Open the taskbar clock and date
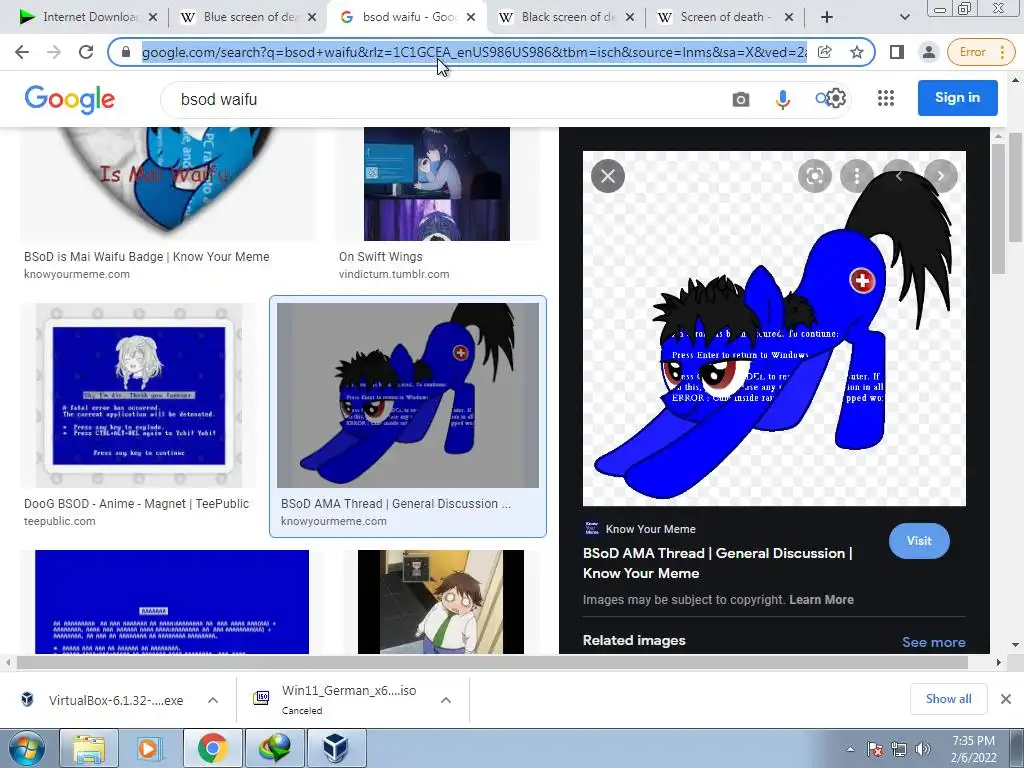 point(973,749)
